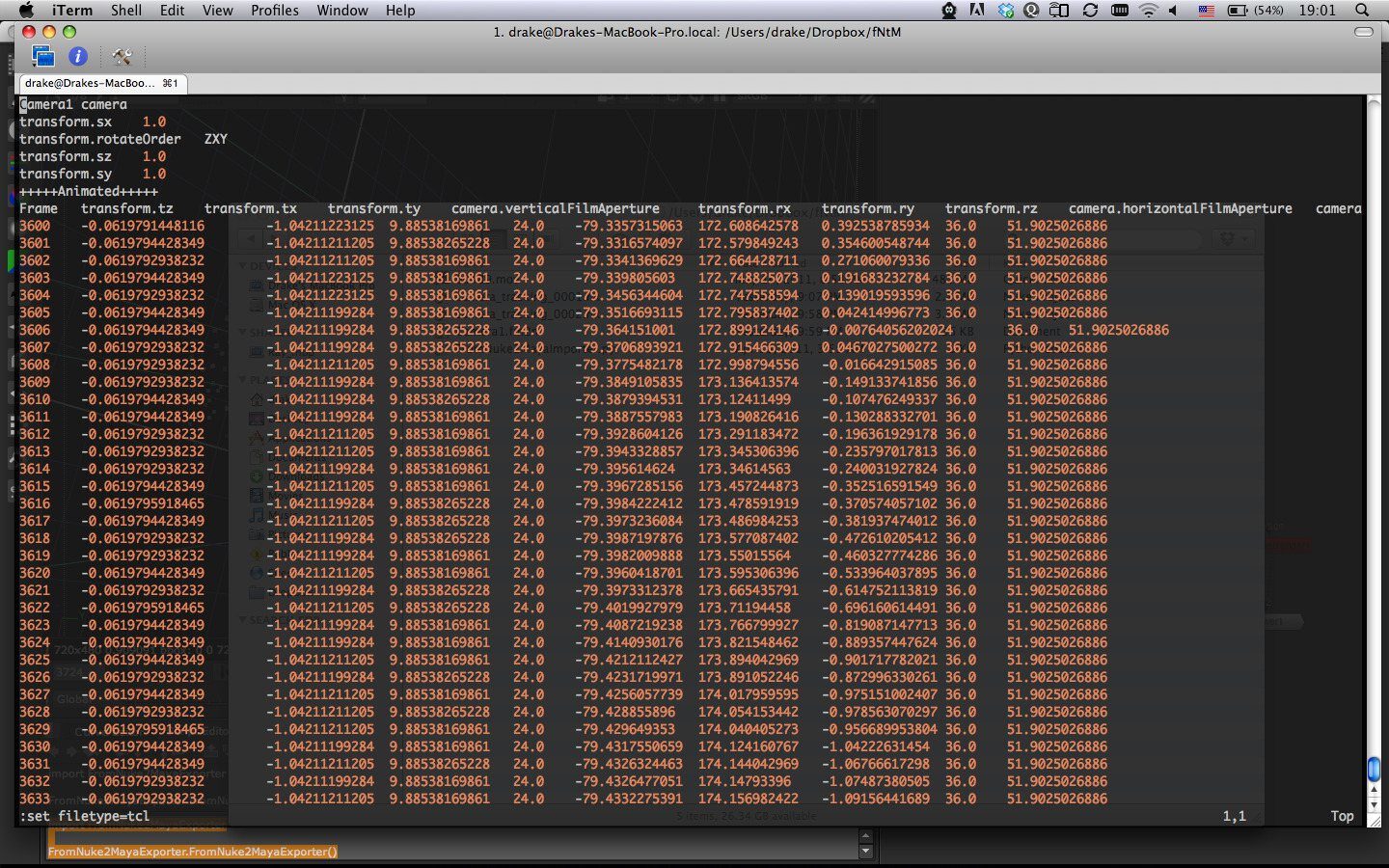Click the terminal scrollbar down arrow

click(1374, 804)
